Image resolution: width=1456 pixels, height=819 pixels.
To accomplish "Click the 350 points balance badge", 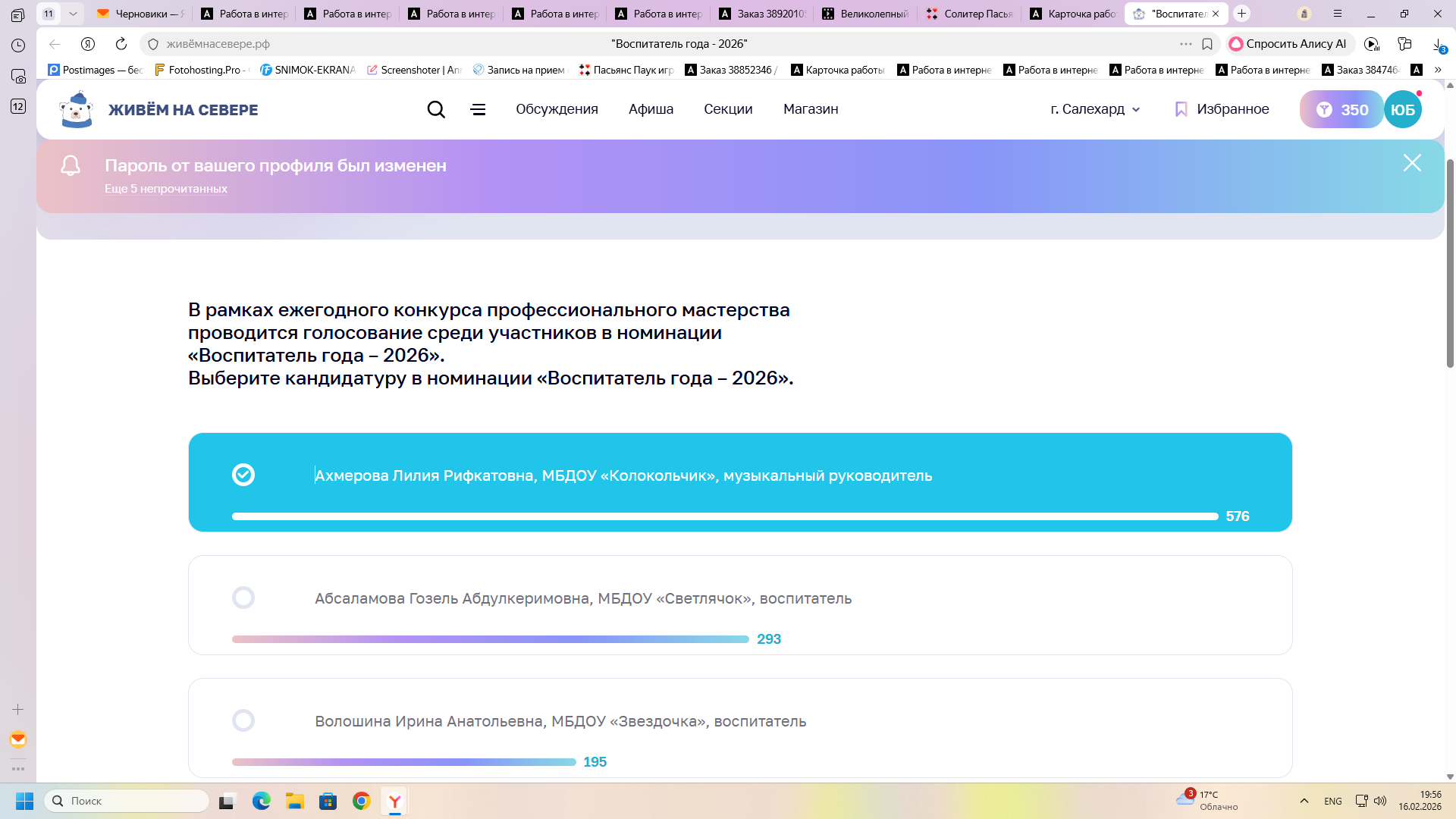I will 1341,109.
